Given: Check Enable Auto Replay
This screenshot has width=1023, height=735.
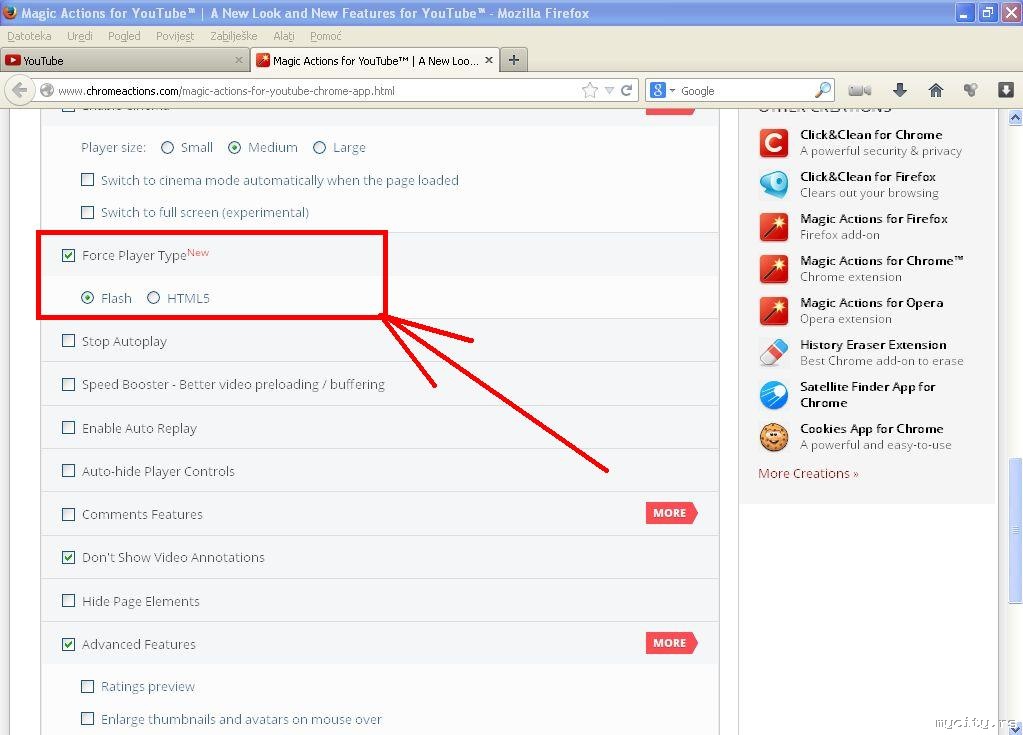Looking at the screenshot, I should click(69, 427).
